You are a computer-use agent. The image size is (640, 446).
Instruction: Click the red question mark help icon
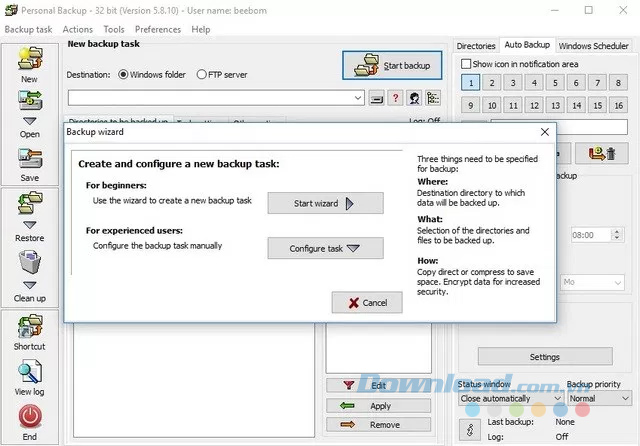395,98
